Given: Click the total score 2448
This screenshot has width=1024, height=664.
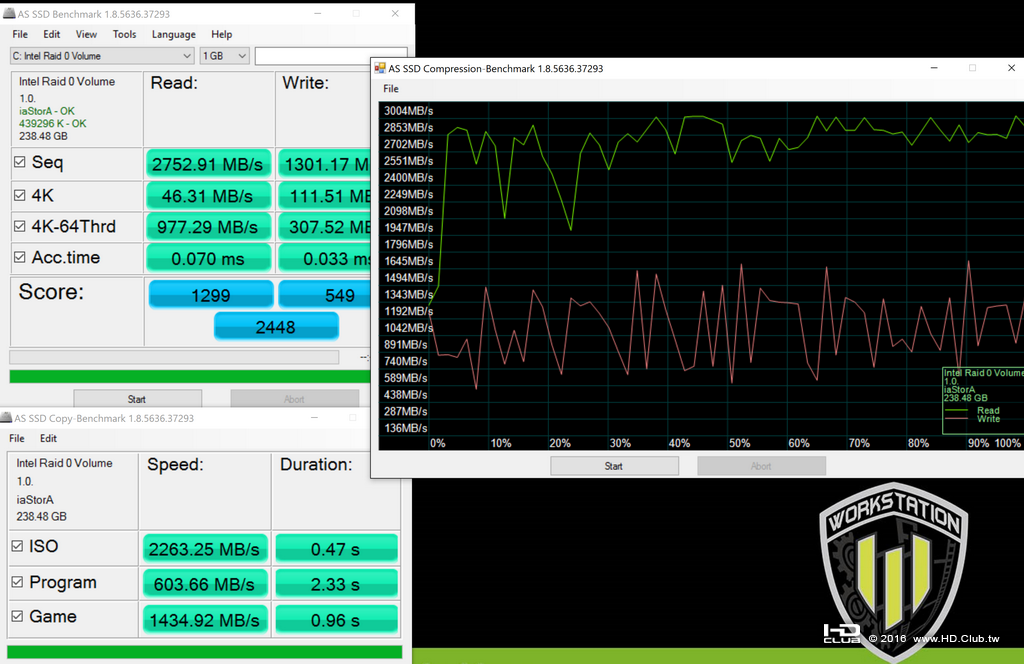Looking at the screenshot, I should (276, 326).
